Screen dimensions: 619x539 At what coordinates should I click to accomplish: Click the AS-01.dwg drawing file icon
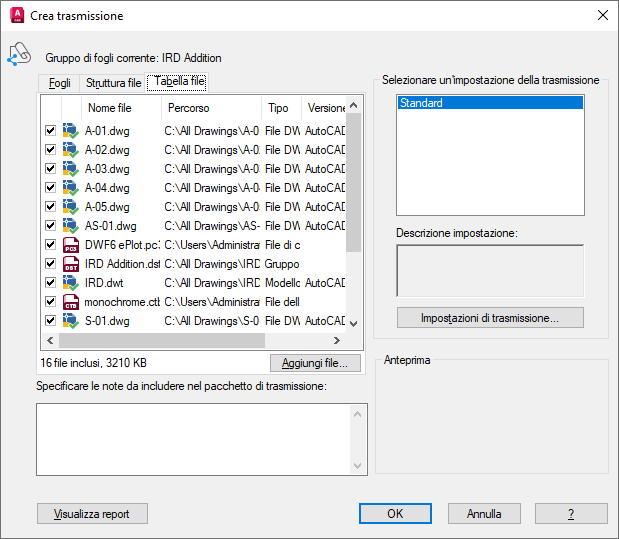[x=71, y=226]
